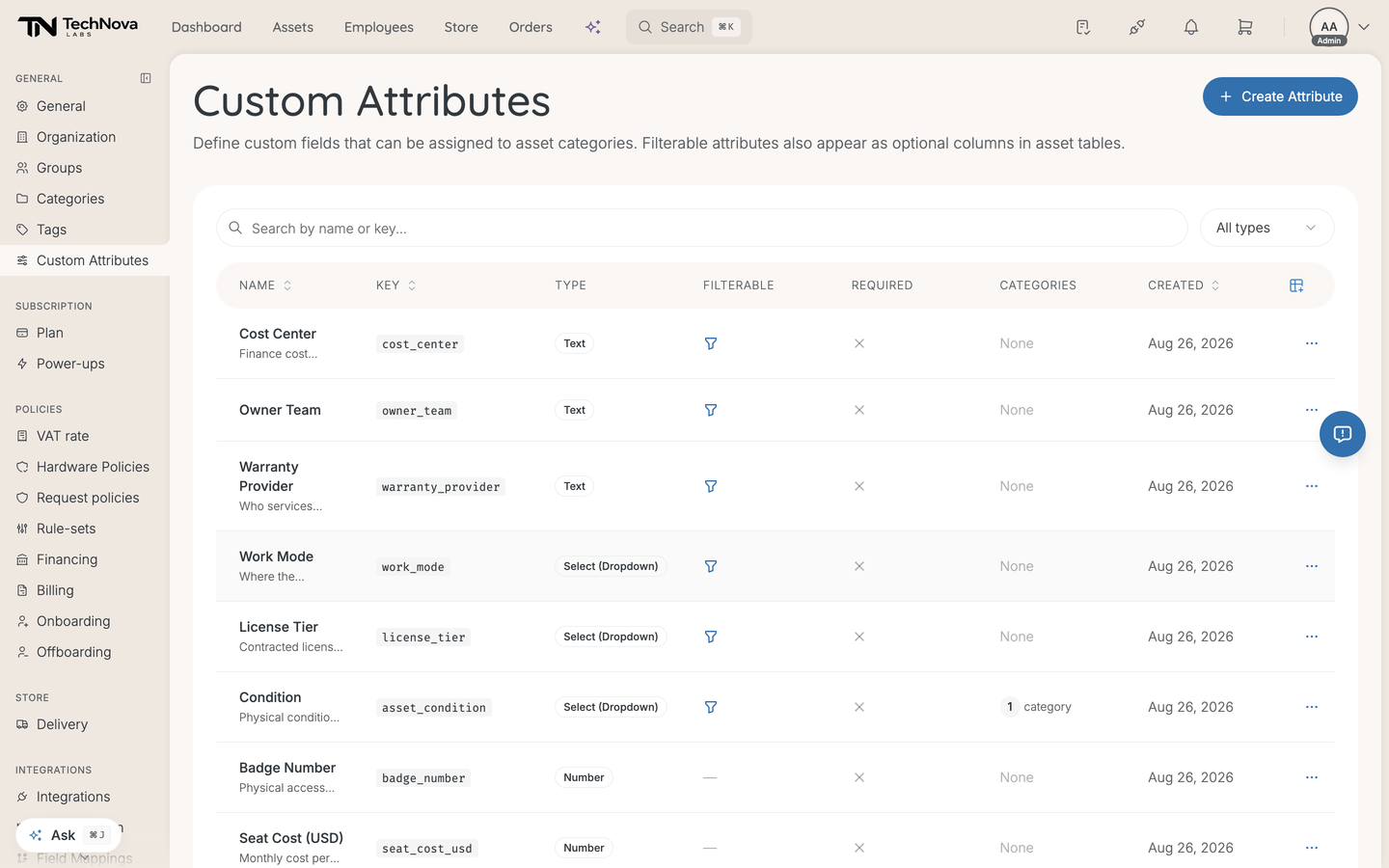Open row actions for Badge Number
This screenshot has height=868, width=1389.
(x=1312, y=777)
